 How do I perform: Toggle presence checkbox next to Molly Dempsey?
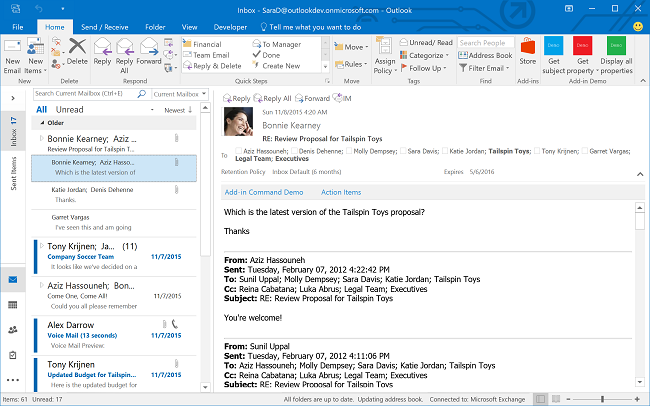click(x=347, y=153)
